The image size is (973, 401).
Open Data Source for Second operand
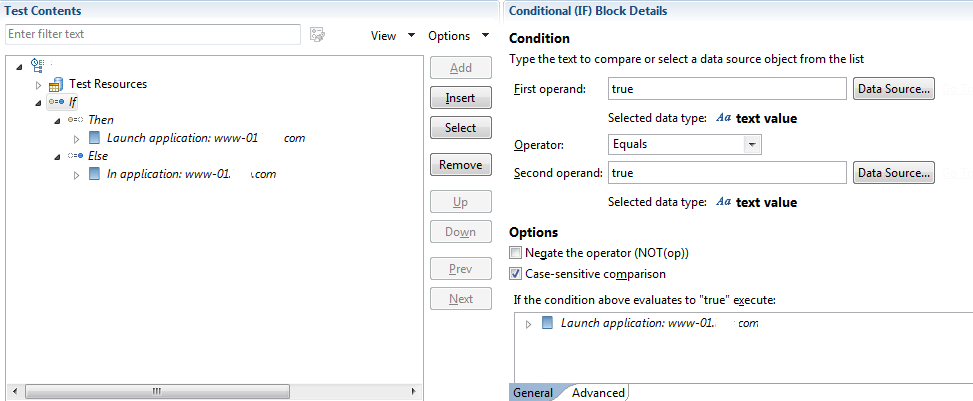pos(894,173)
